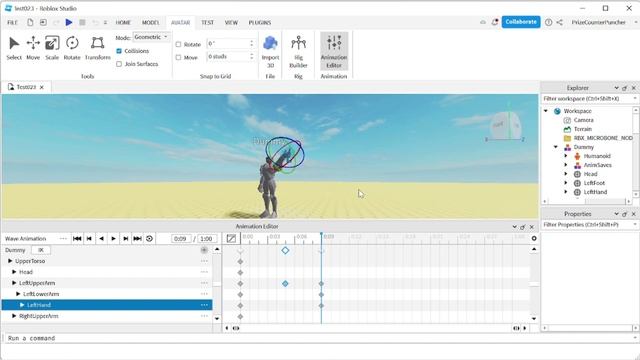This screenshot has width=640, height=360.
Task: Open Animation Editor timeline settings gear
Action: 534,238
